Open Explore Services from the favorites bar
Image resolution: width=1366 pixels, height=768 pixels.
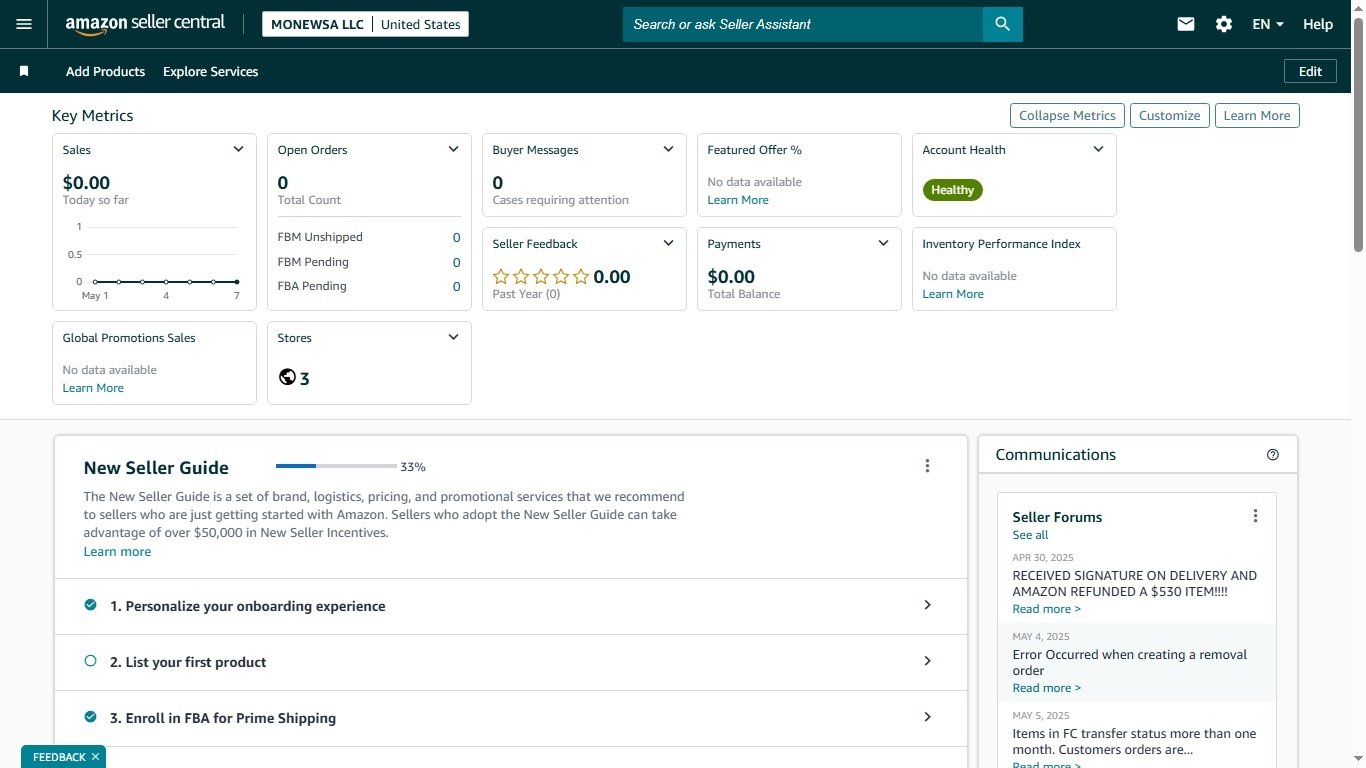[x=210, y=72]
